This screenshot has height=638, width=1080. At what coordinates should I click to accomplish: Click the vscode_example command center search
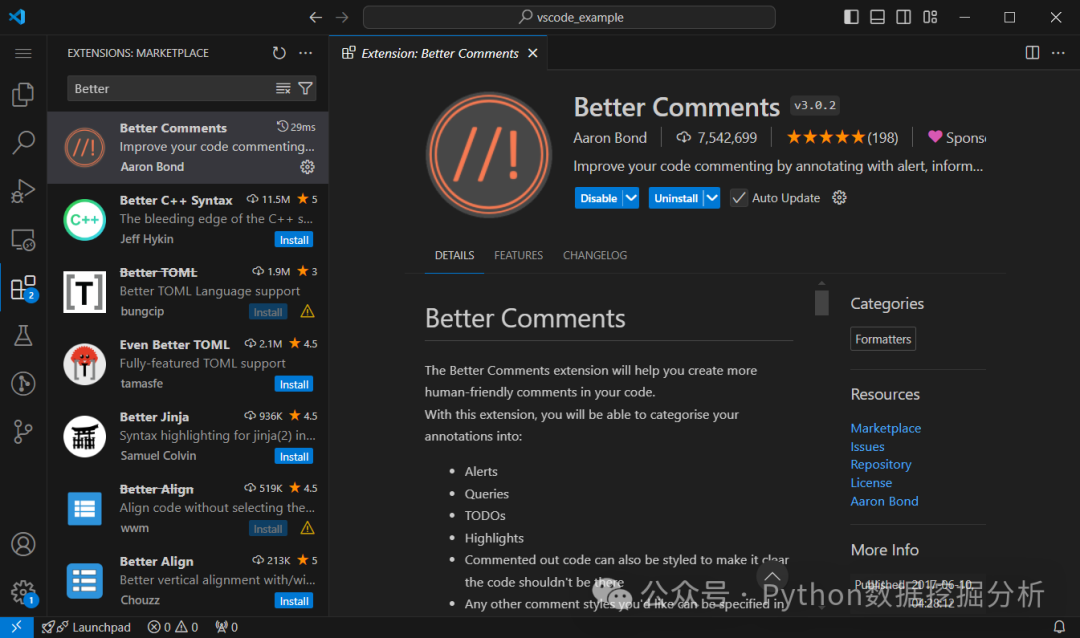tap(569, 17)
